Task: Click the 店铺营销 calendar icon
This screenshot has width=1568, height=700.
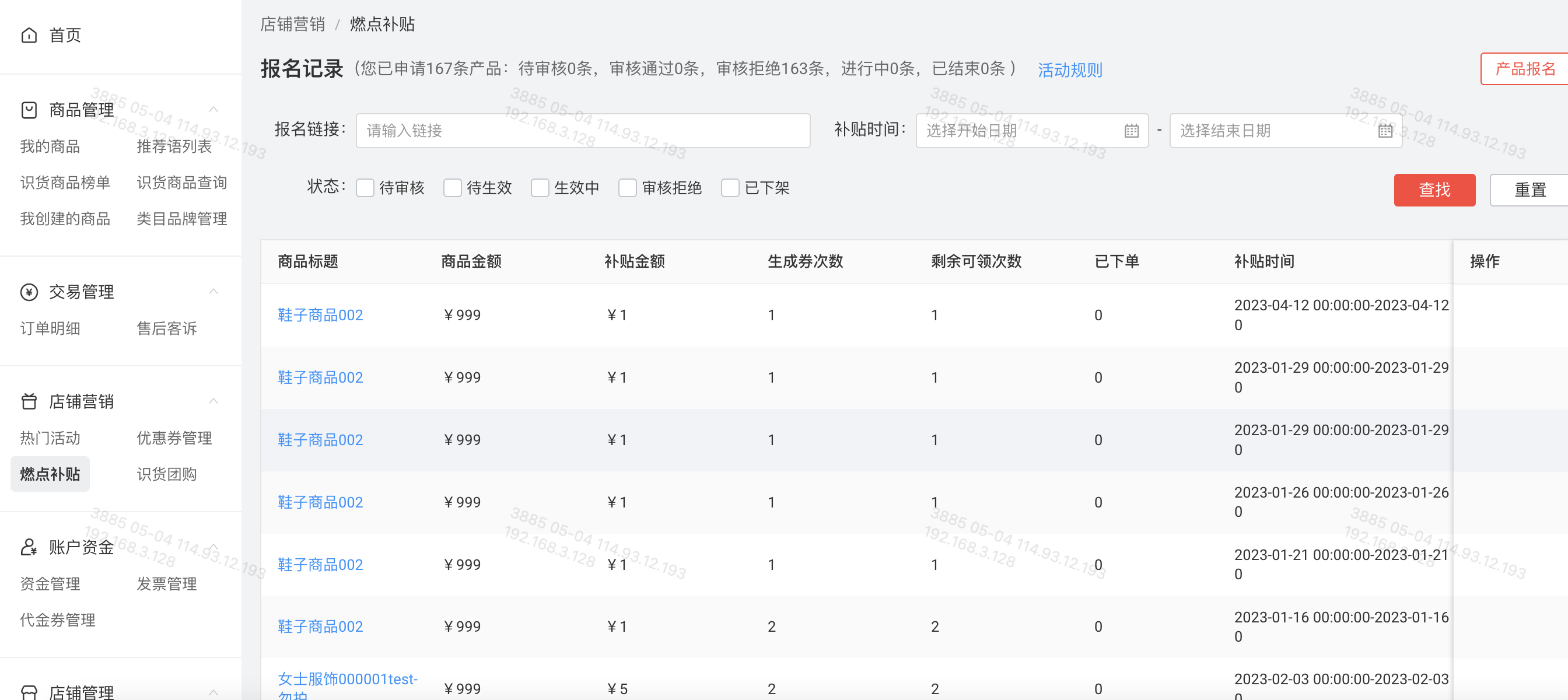Action: 29,402
